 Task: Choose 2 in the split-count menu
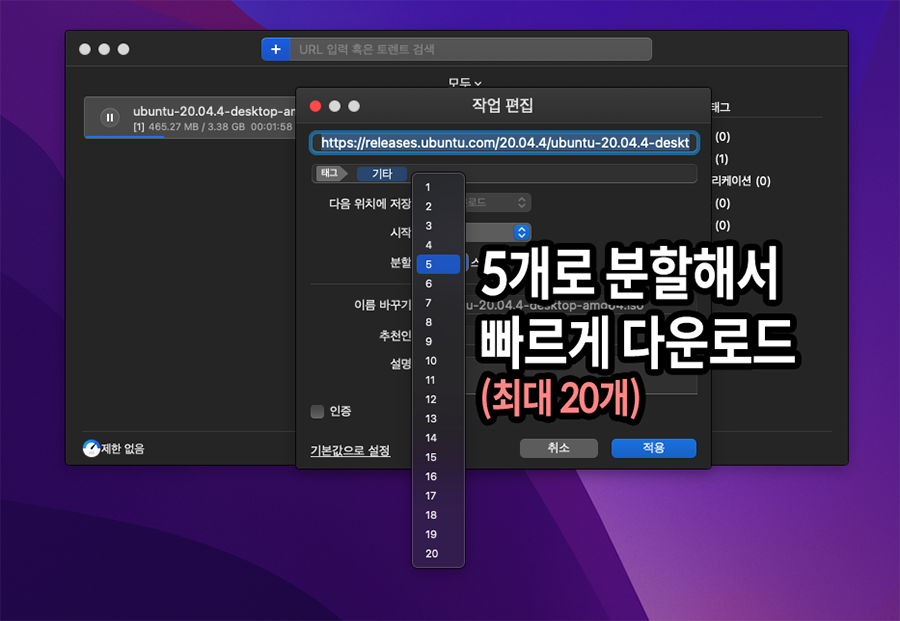click(x=439, y=206)
